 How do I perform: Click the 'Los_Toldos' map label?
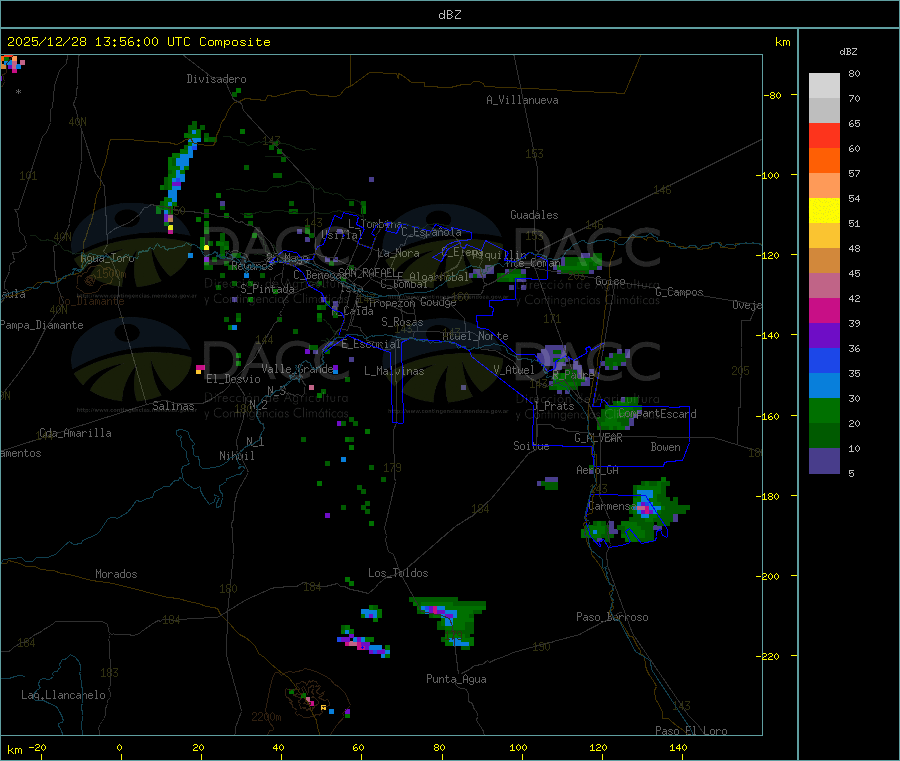tap(398, 573)
